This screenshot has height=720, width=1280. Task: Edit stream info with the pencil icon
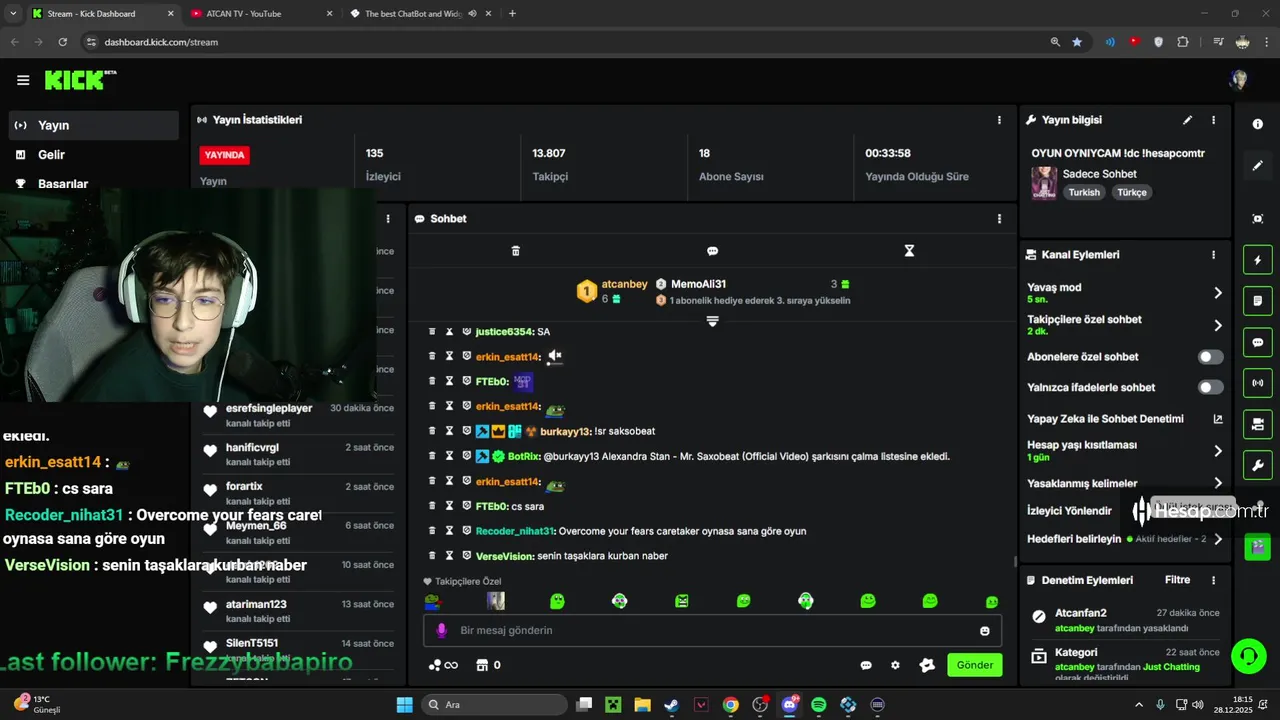coord(1188,120)
